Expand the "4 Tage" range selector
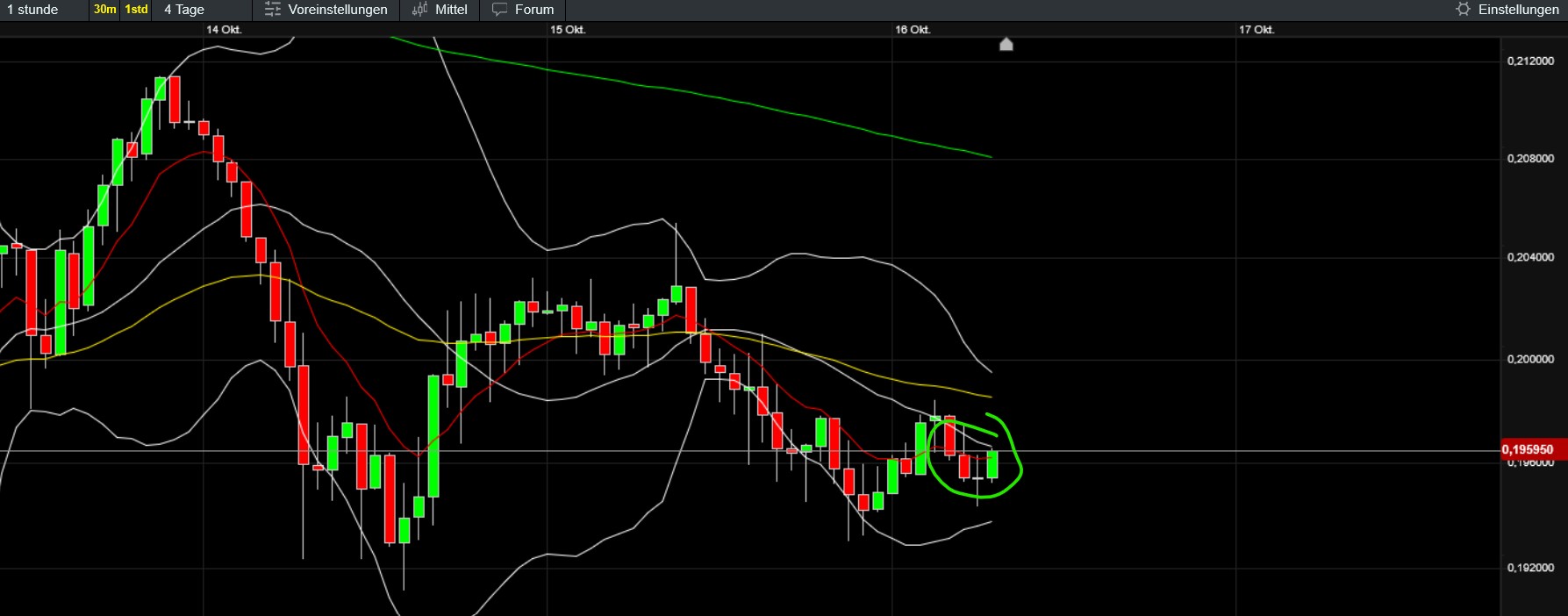 184,10
